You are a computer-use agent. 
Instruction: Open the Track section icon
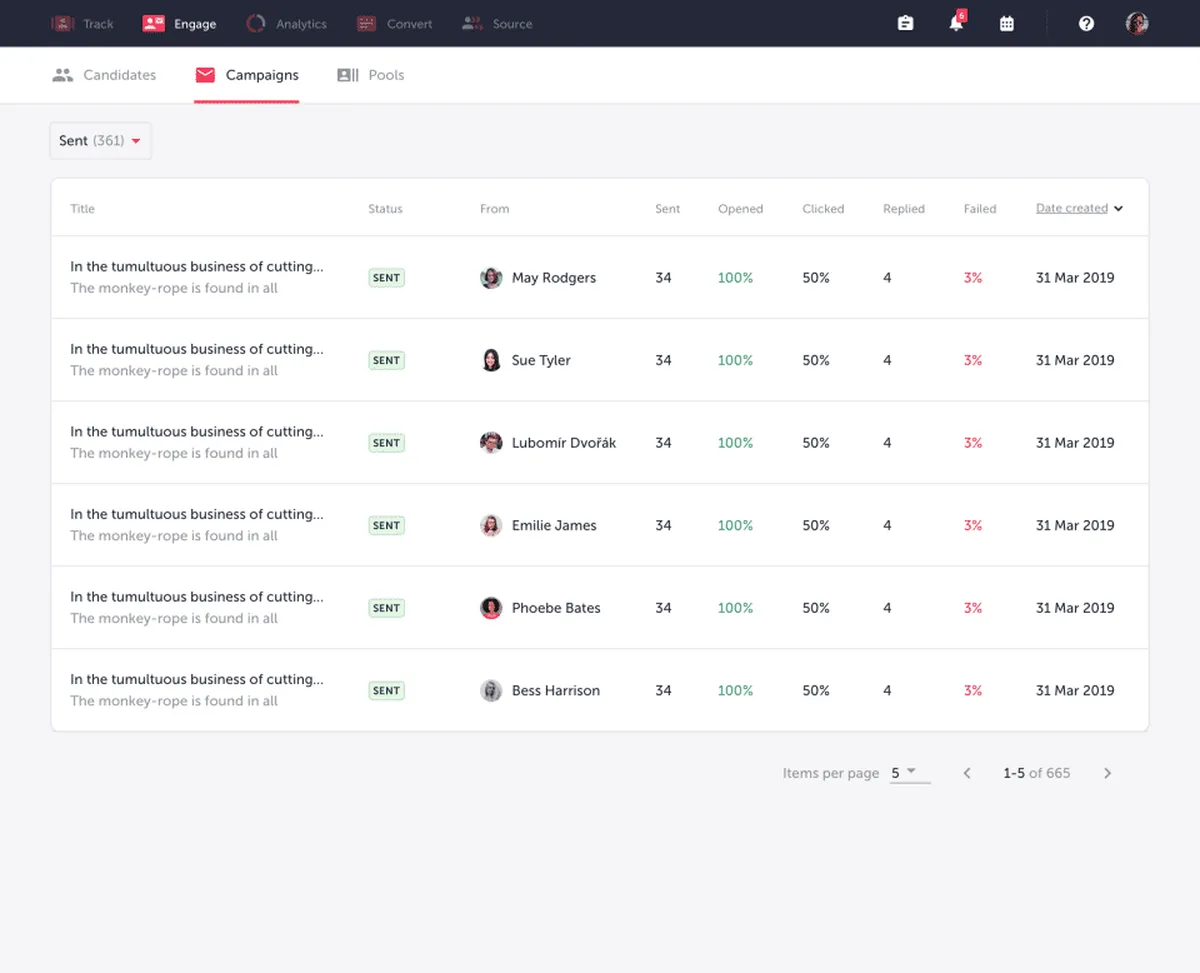[x=61, y=23]
